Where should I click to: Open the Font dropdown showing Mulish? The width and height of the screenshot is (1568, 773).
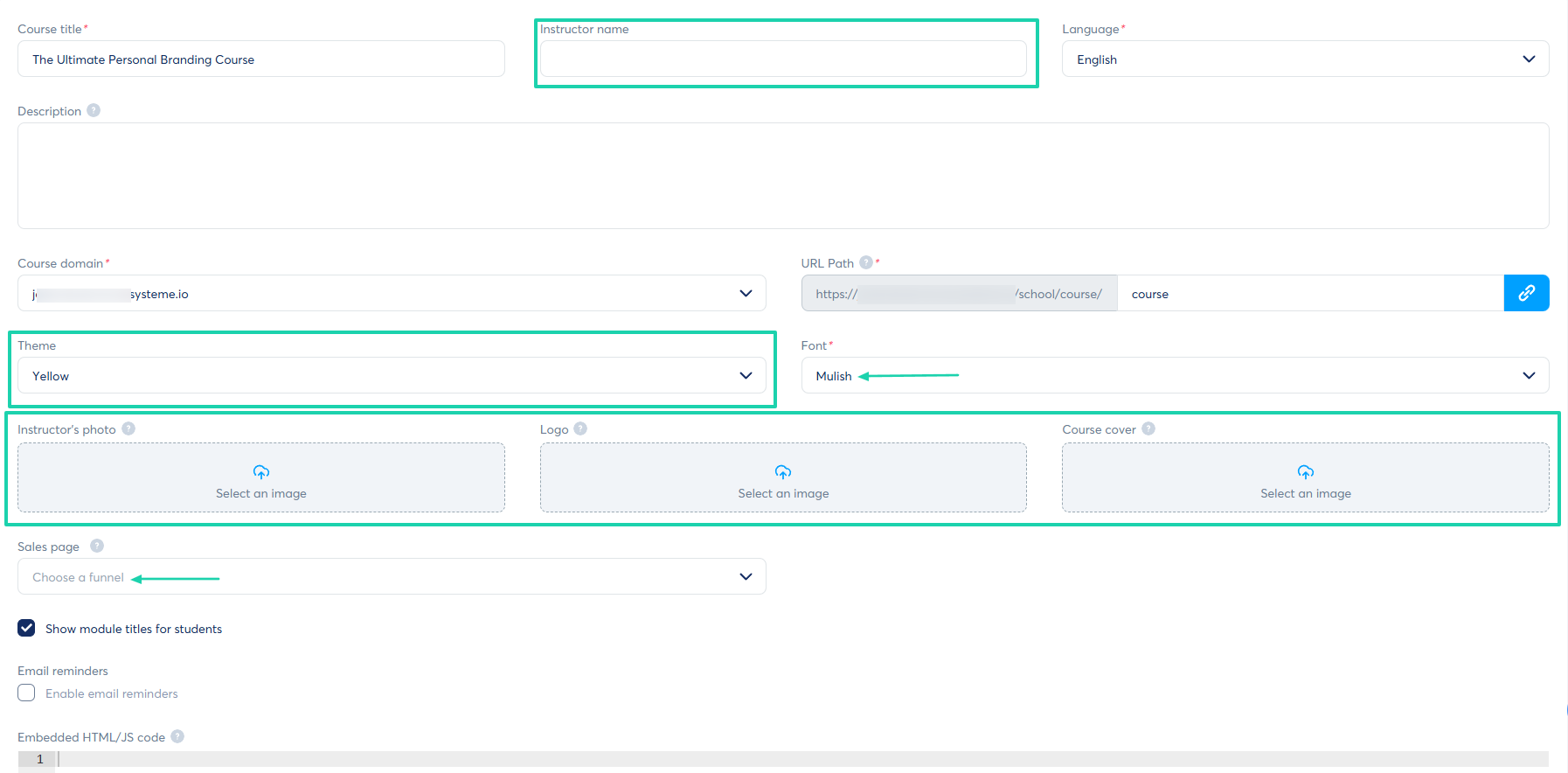click(1175, 375)
